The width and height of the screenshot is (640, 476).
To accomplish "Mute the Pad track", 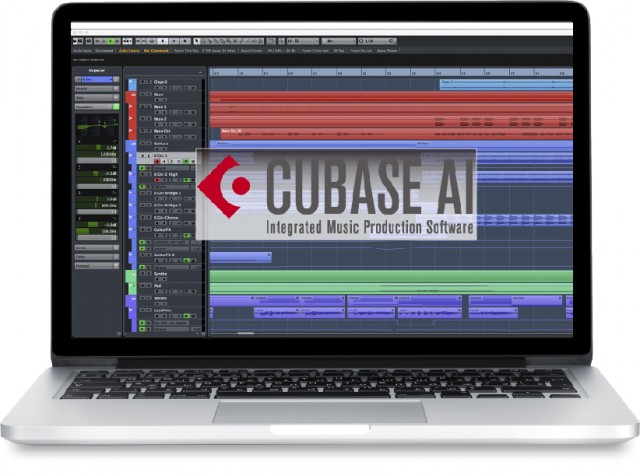I will [x=143, y=286].
